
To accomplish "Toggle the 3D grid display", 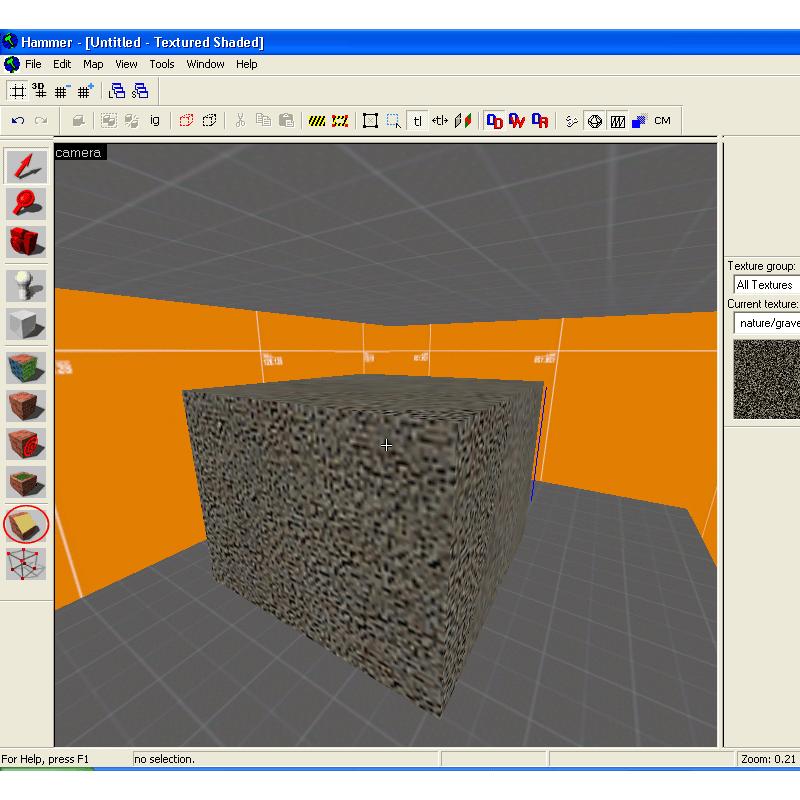I will pos(39,91).
